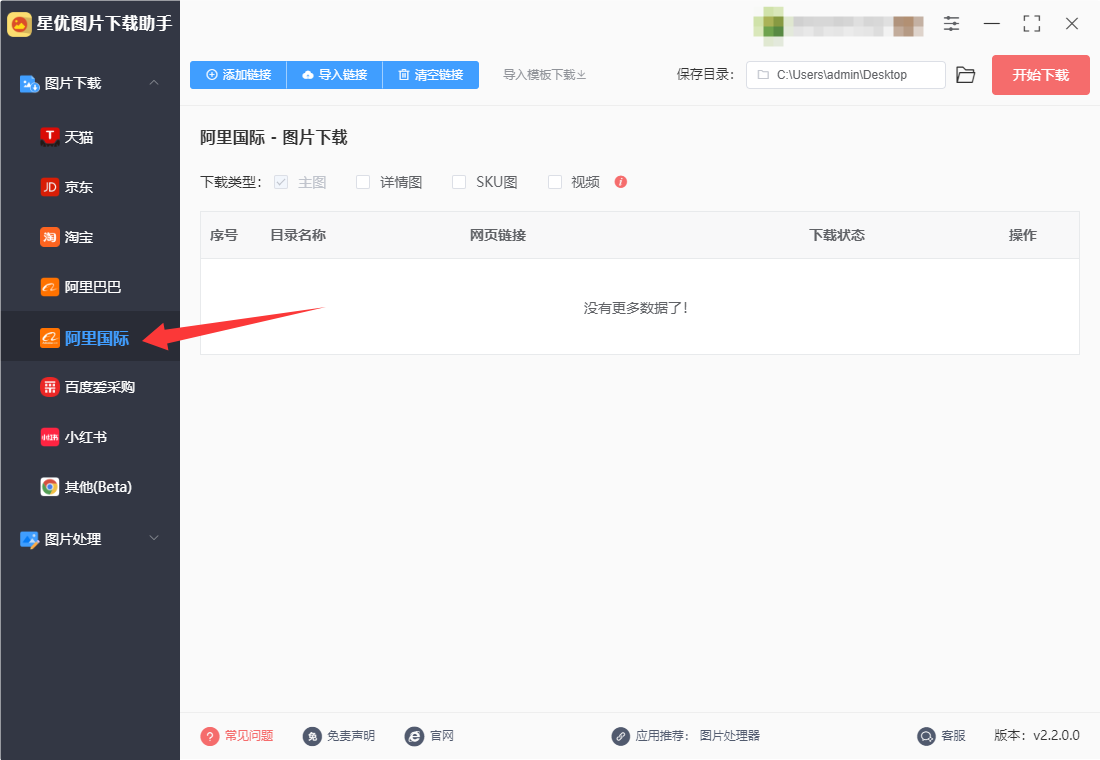Click the 添加链接 button
1100x760 pixels.
(x=239, y=75)
